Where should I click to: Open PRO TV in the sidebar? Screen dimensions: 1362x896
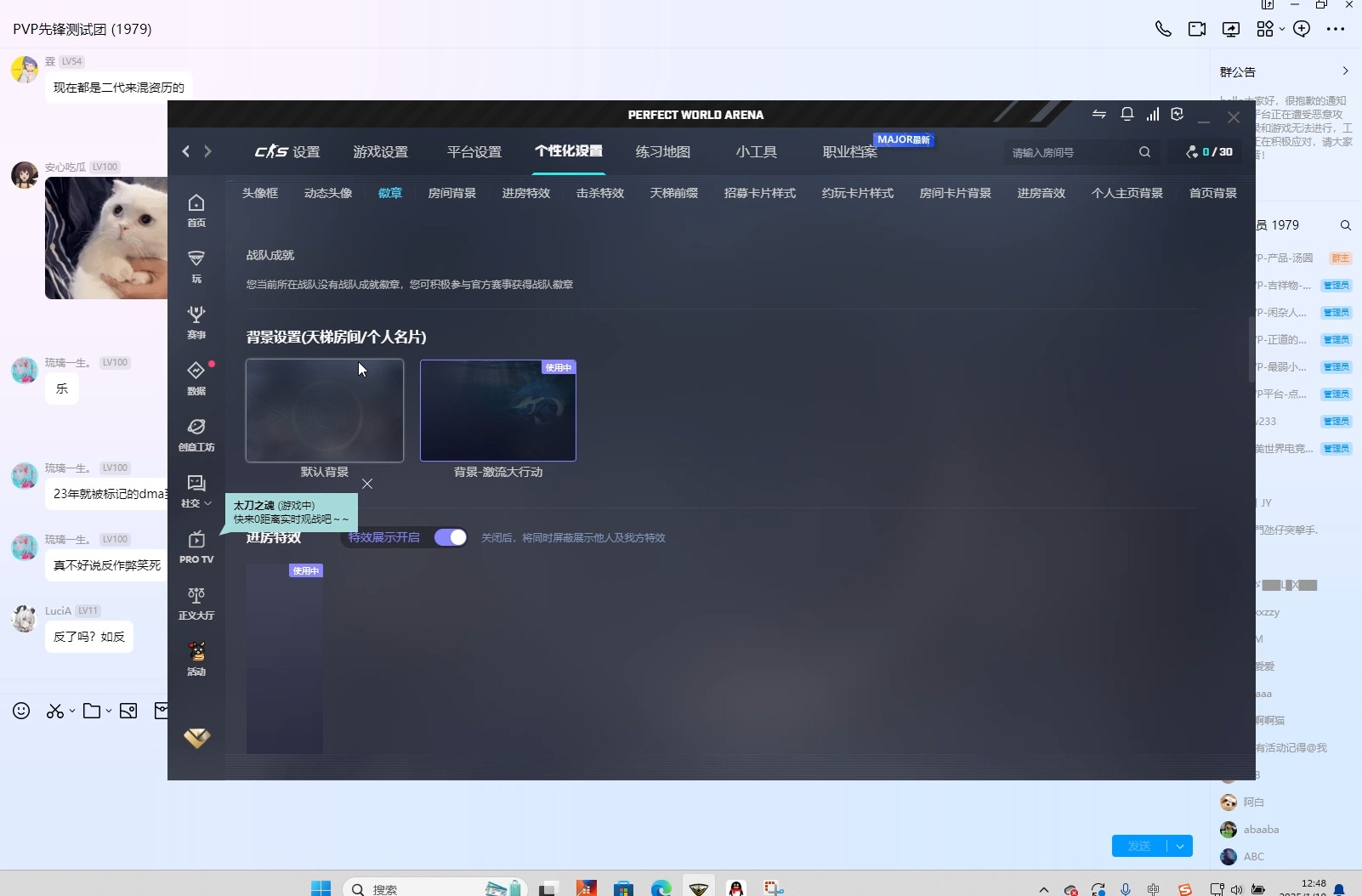click(196, 547)
